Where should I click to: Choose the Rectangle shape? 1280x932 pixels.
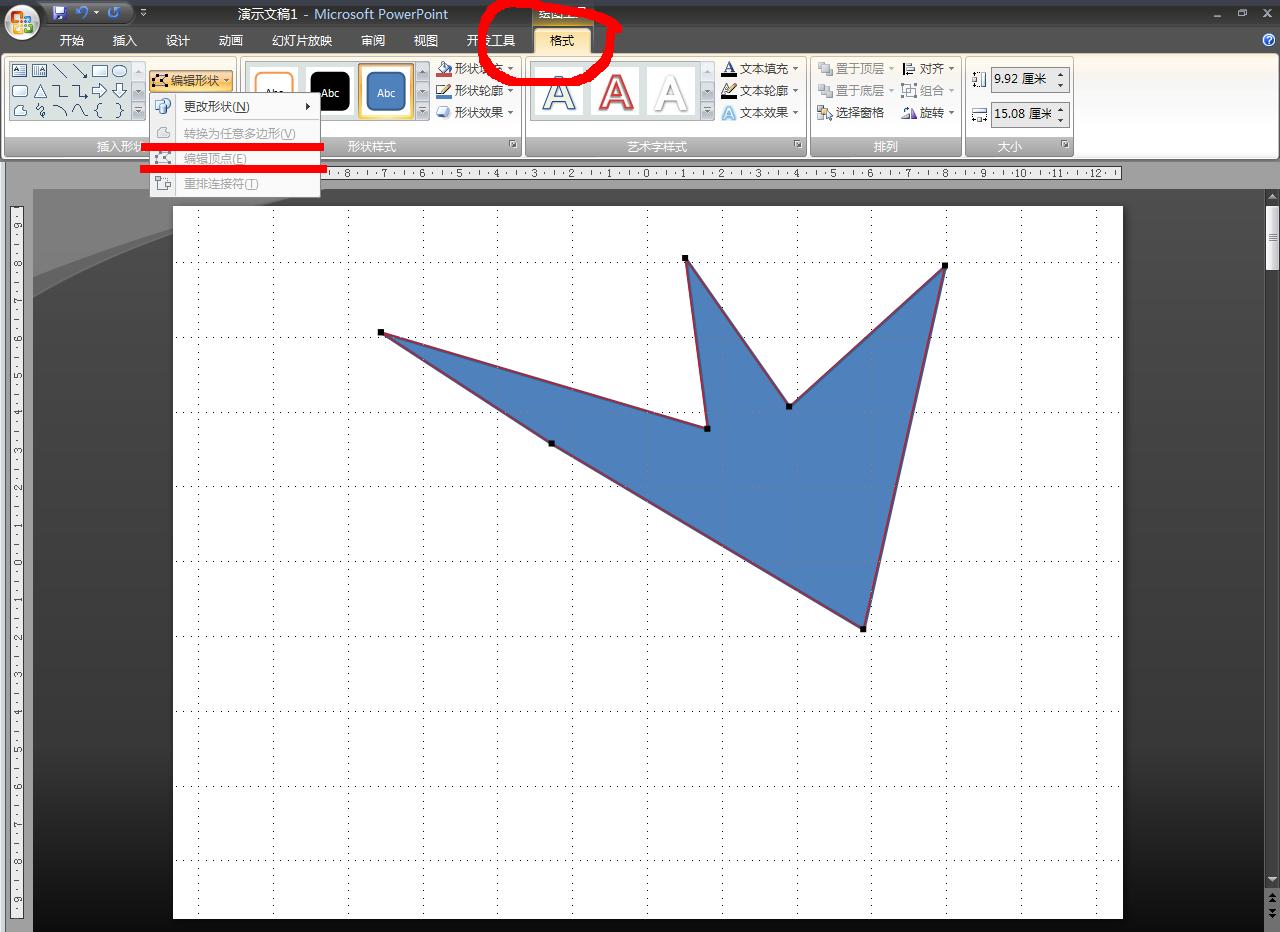100,71
